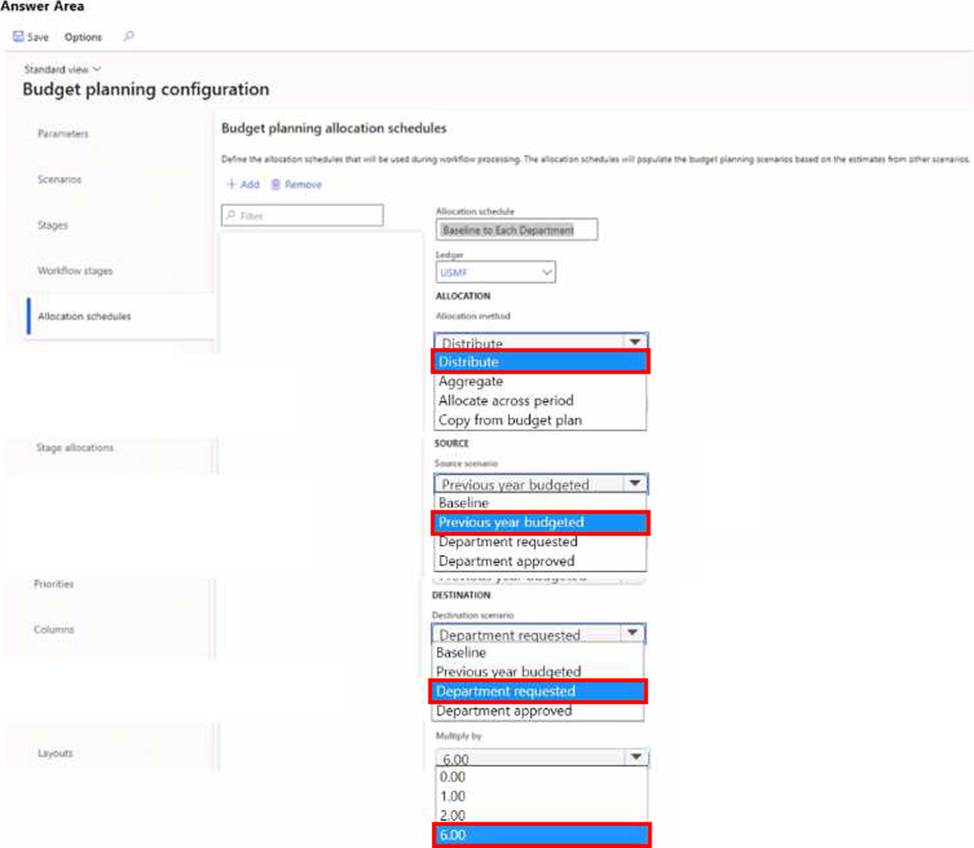Select the Parameters tab

63,134
